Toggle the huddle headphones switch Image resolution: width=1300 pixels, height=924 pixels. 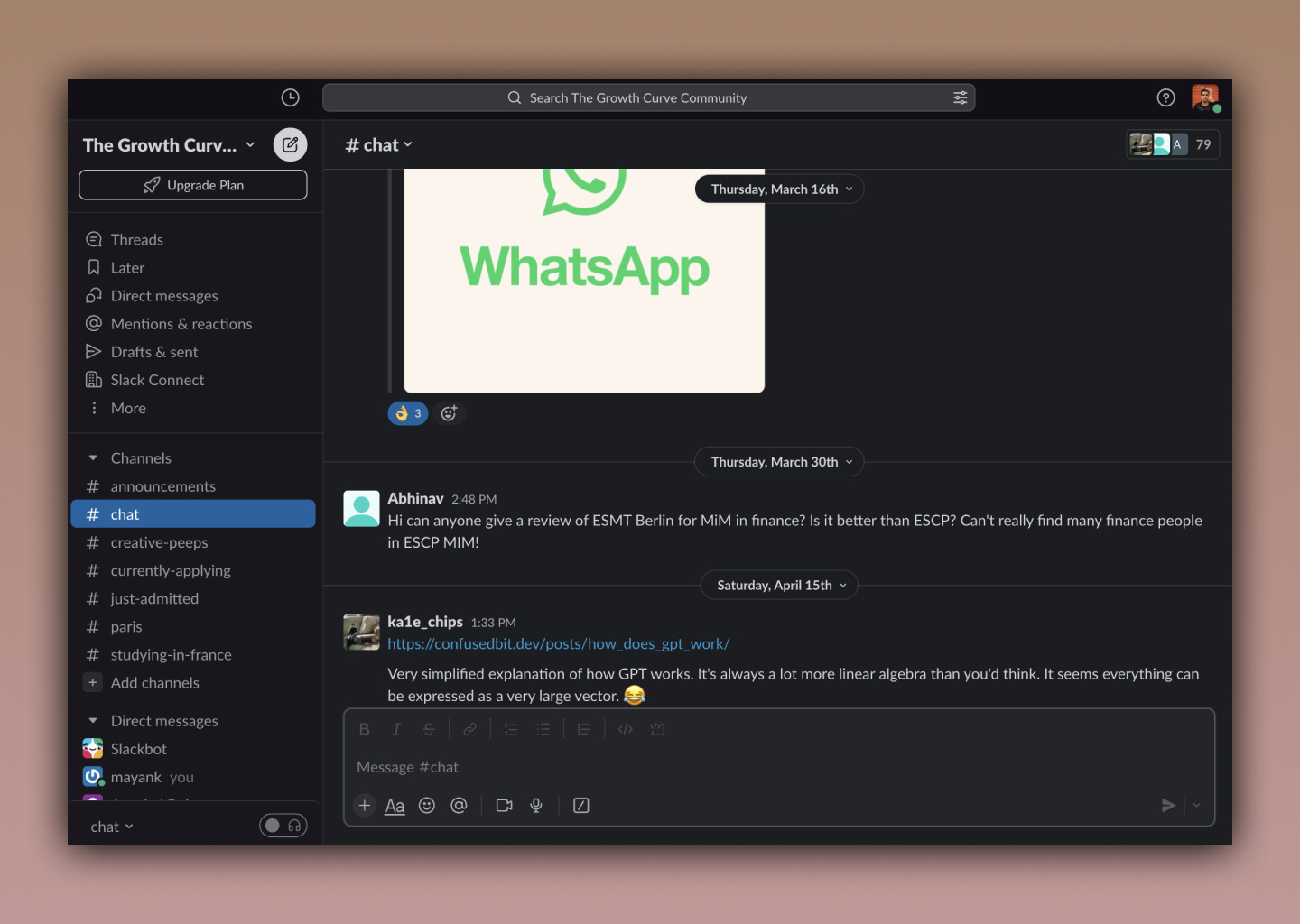pos(283,826)
